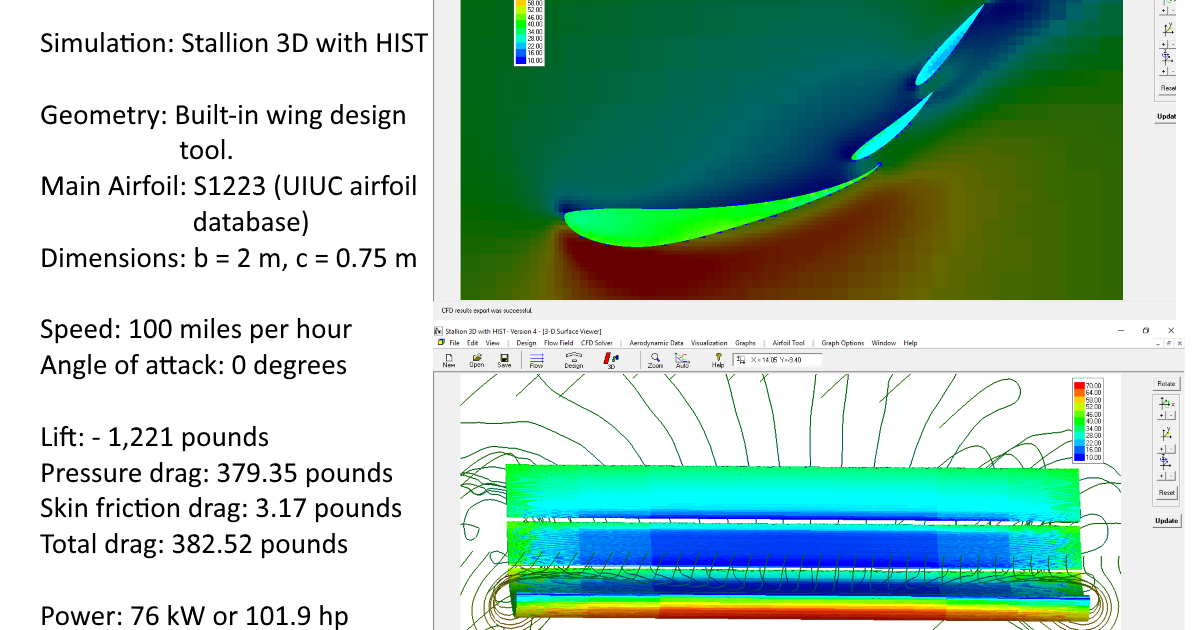
Task: Click the Auto scaling icon
Action: [x=683, y=358]
